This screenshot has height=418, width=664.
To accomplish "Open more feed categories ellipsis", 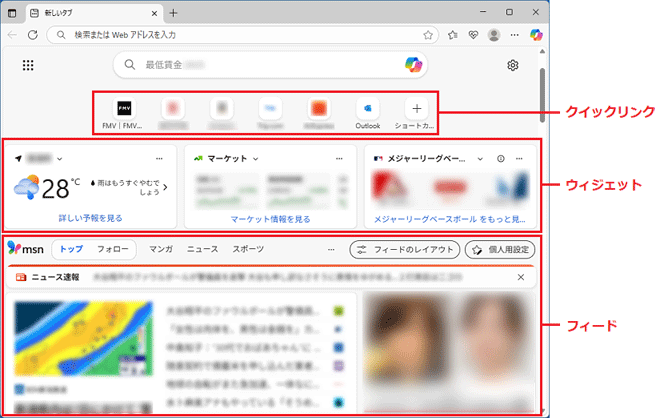I will tap(331, 249).
